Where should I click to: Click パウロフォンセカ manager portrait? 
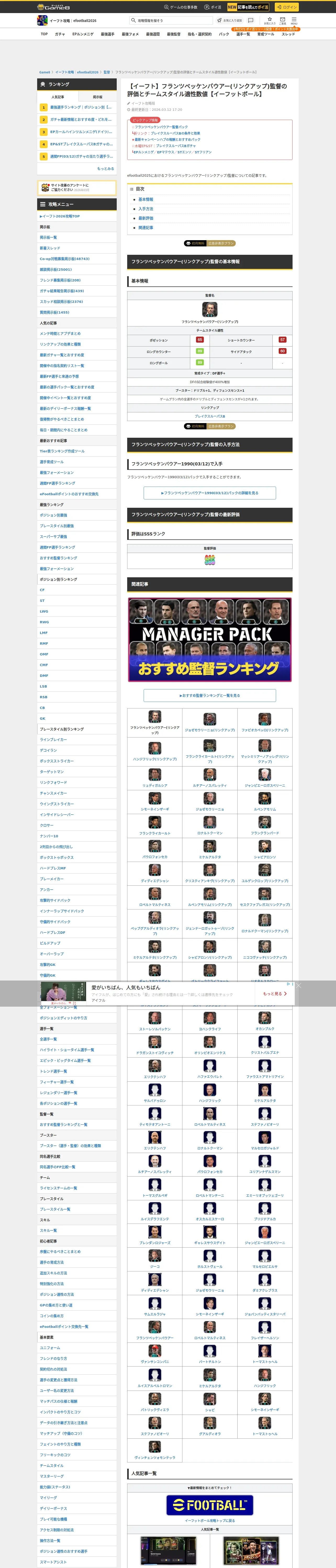coord(155,846)
